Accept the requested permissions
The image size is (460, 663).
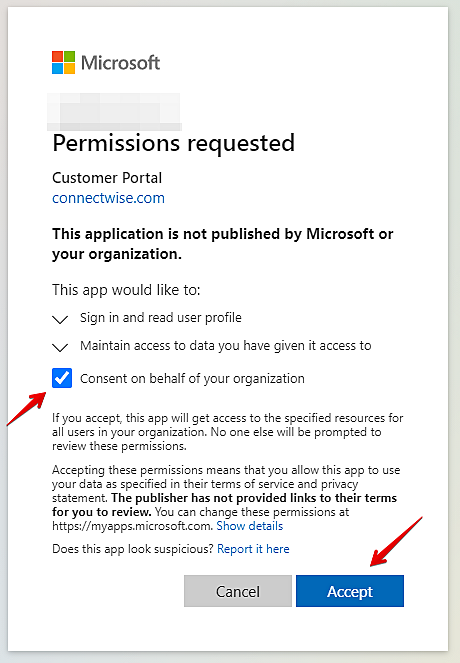tap(350, 591)
